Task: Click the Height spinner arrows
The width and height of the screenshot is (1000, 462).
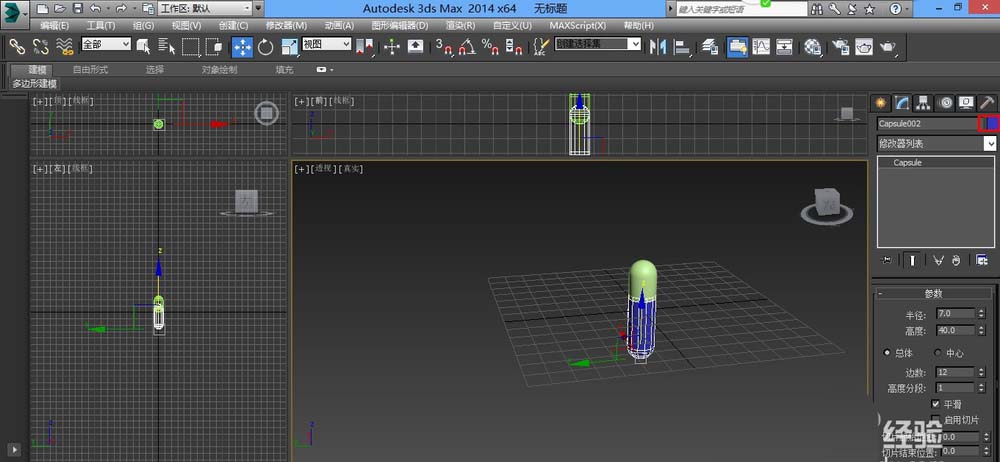Action: (x=981, y=331)
